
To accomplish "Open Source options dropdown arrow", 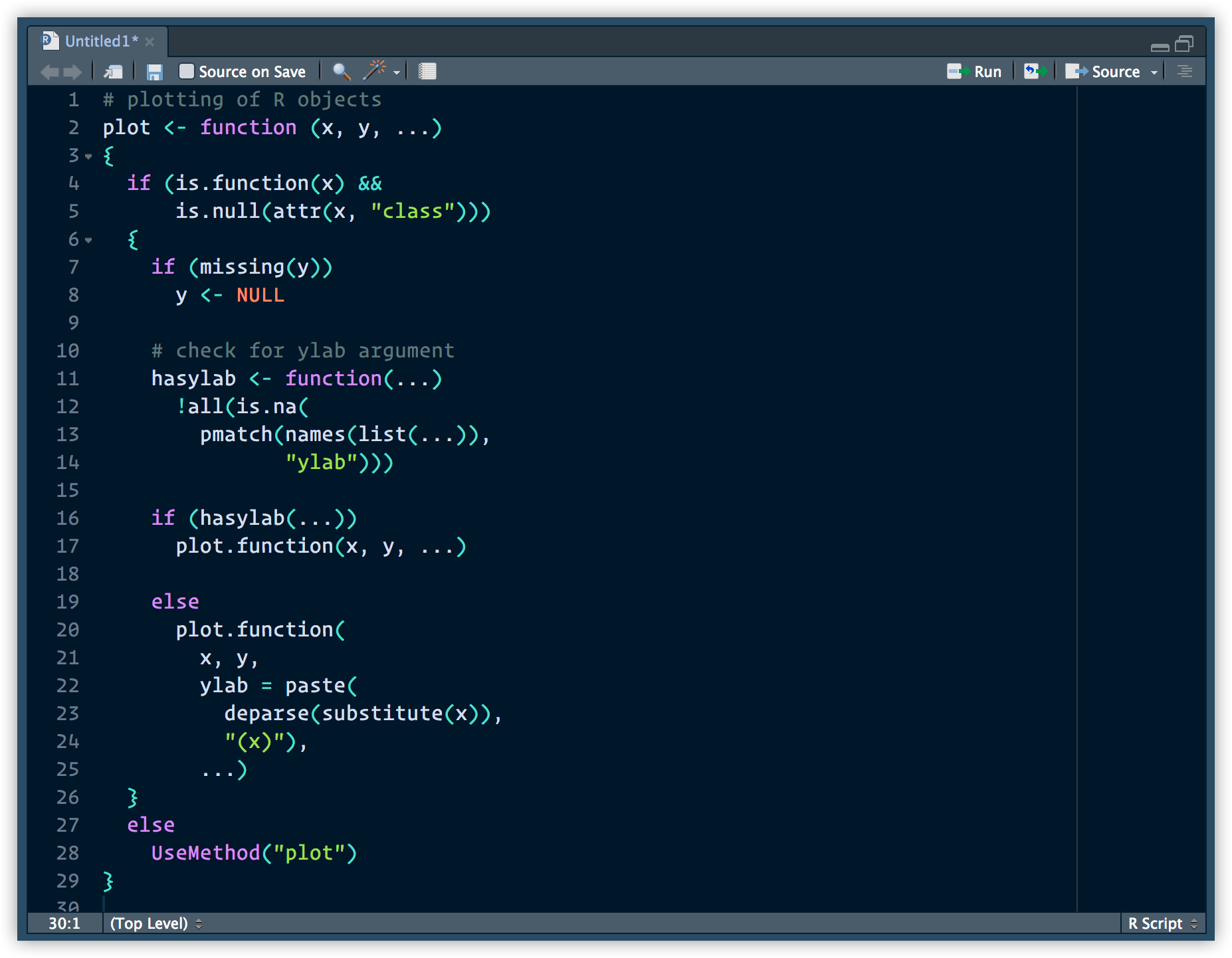I will tap(1154, 72).
